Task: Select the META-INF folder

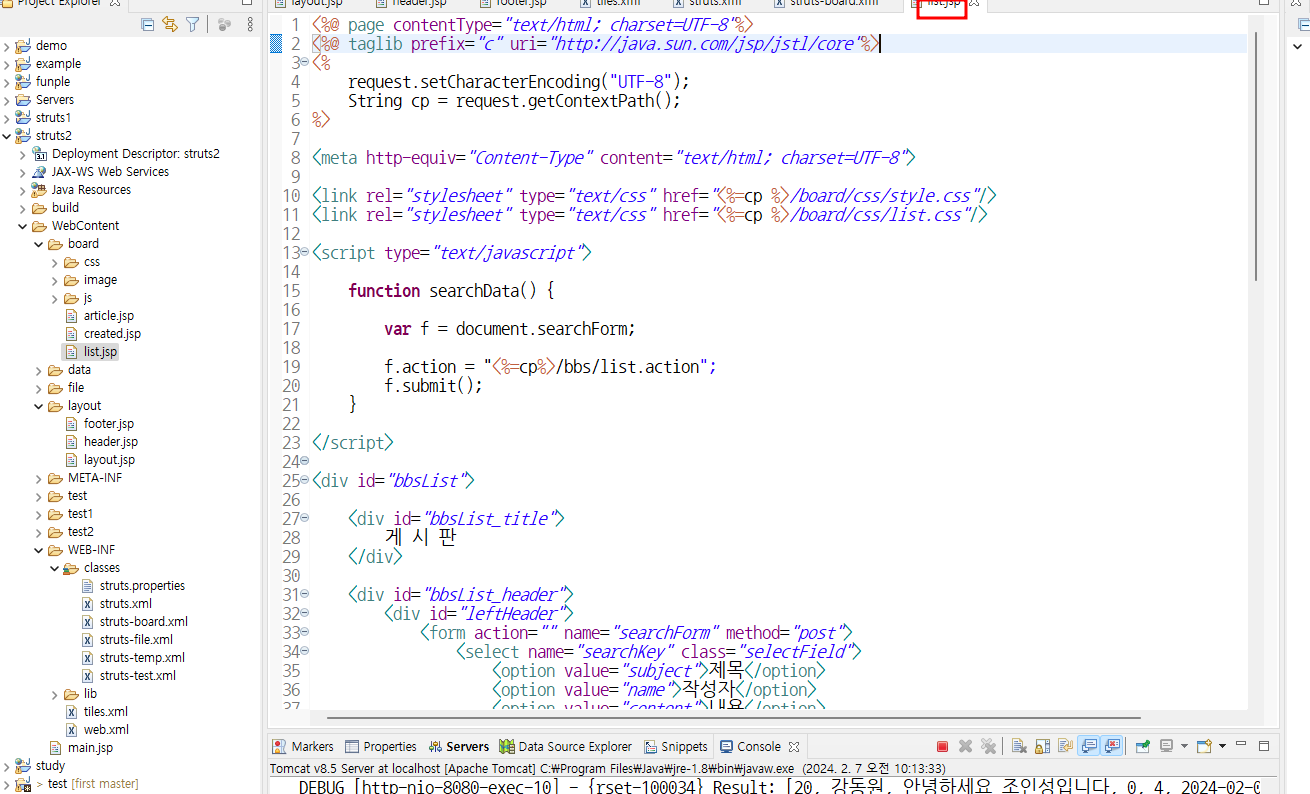Action: (95, 478)
